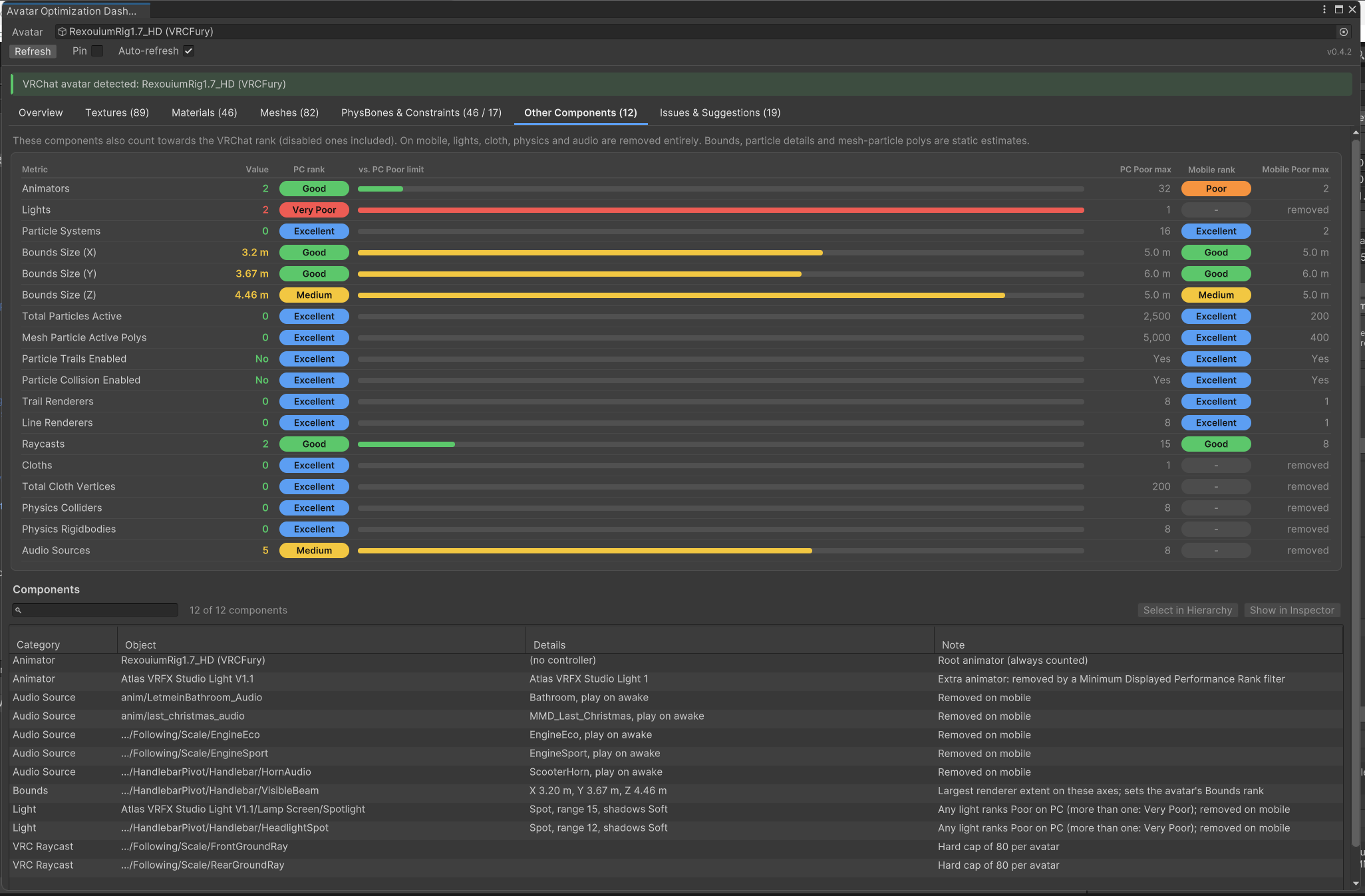Open Issues & Suggestions (19) tab

pyautogui.click(x=720, y=112)
